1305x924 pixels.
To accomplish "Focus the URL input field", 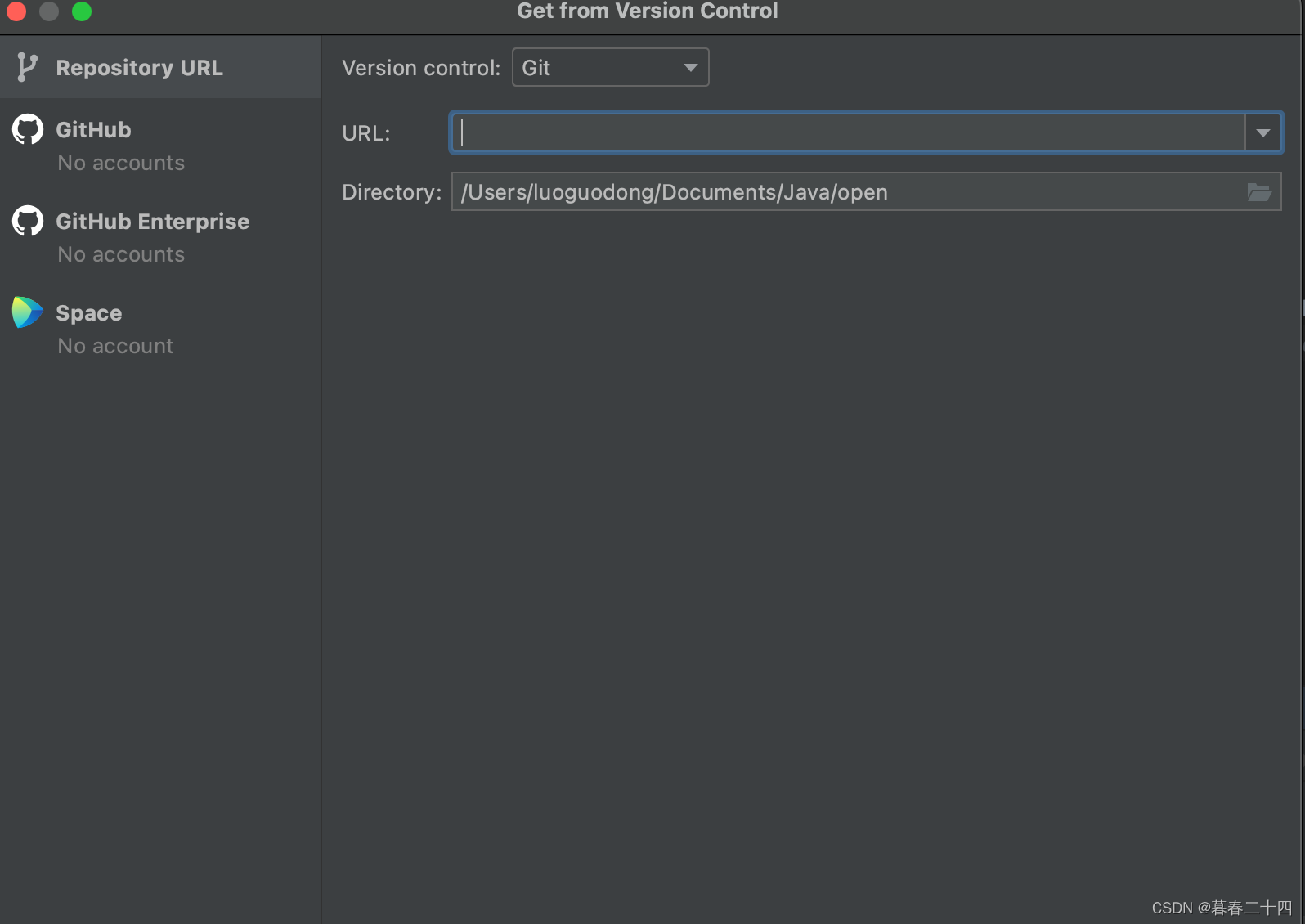I will tap(848, 132).
